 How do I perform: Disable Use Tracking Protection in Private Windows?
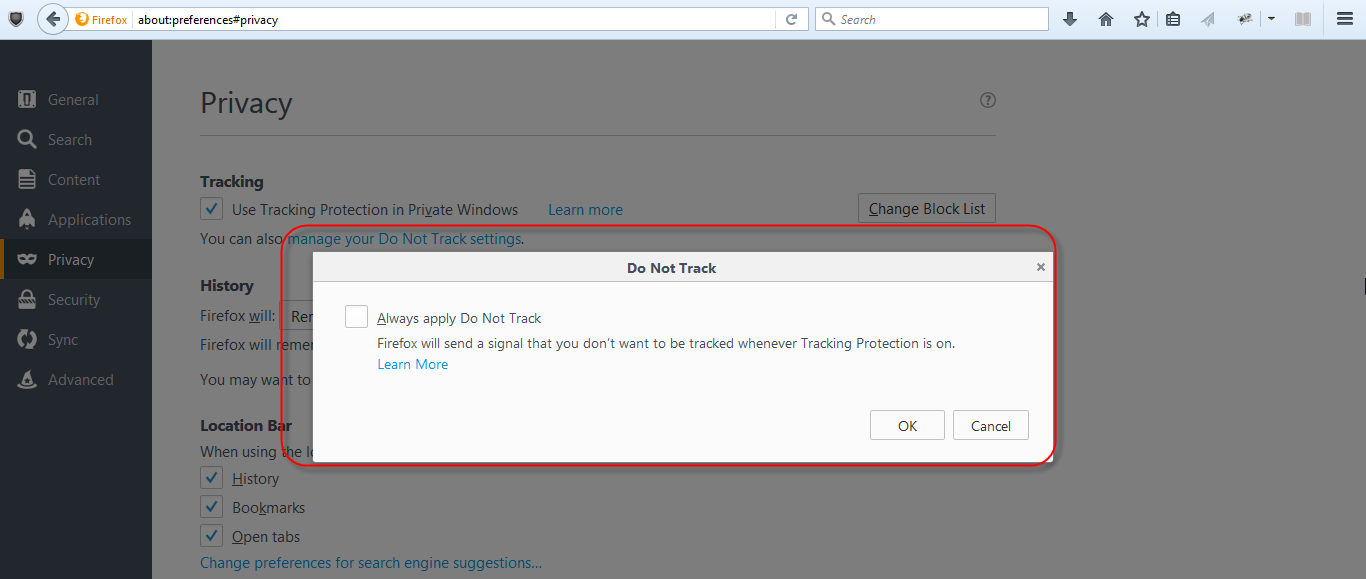click(211, 208)
